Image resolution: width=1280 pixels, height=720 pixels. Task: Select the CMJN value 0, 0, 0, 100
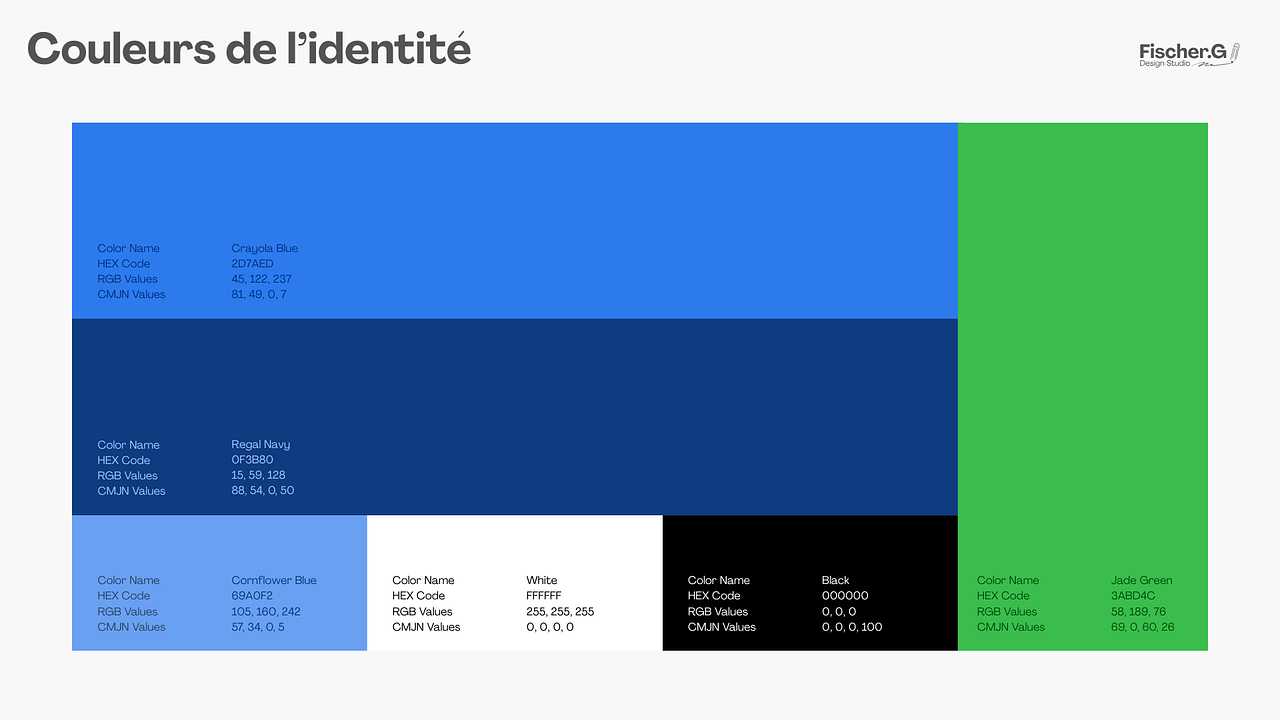click(852, 627)
